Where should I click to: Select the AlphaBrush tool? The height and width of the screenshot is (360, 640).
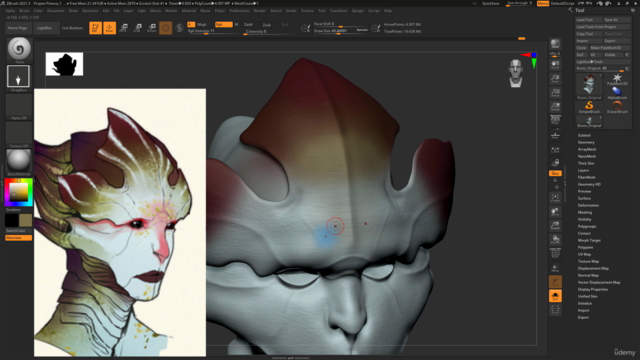click(617, 93)
